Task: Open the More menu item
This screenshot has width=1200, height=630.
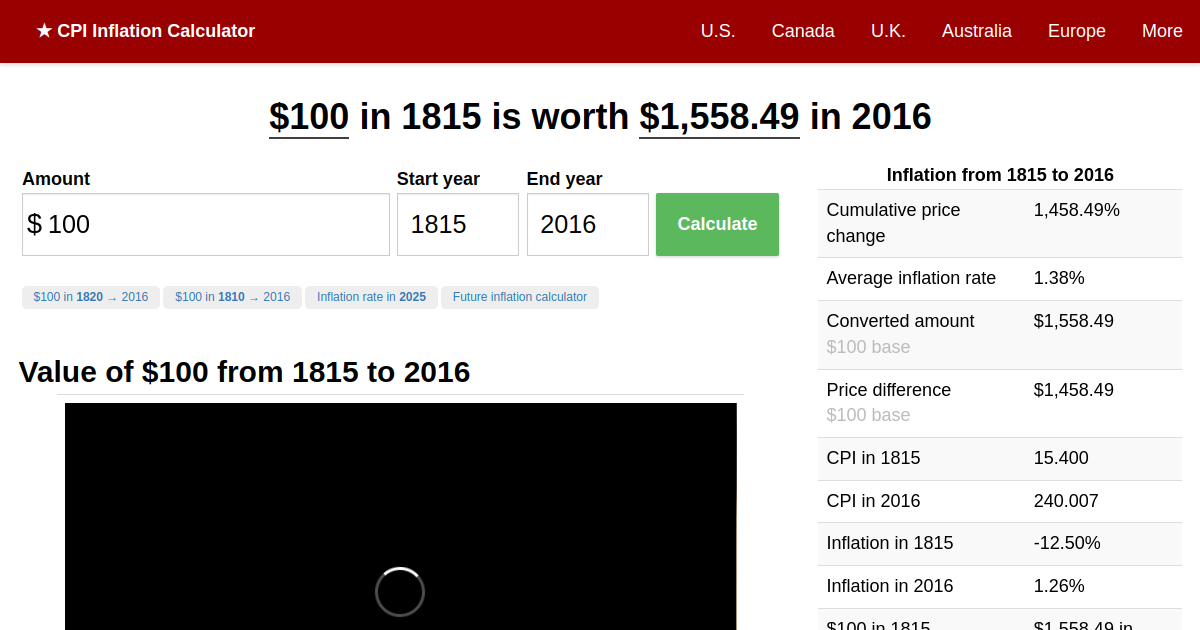Action: click(x=1162, y=31)
